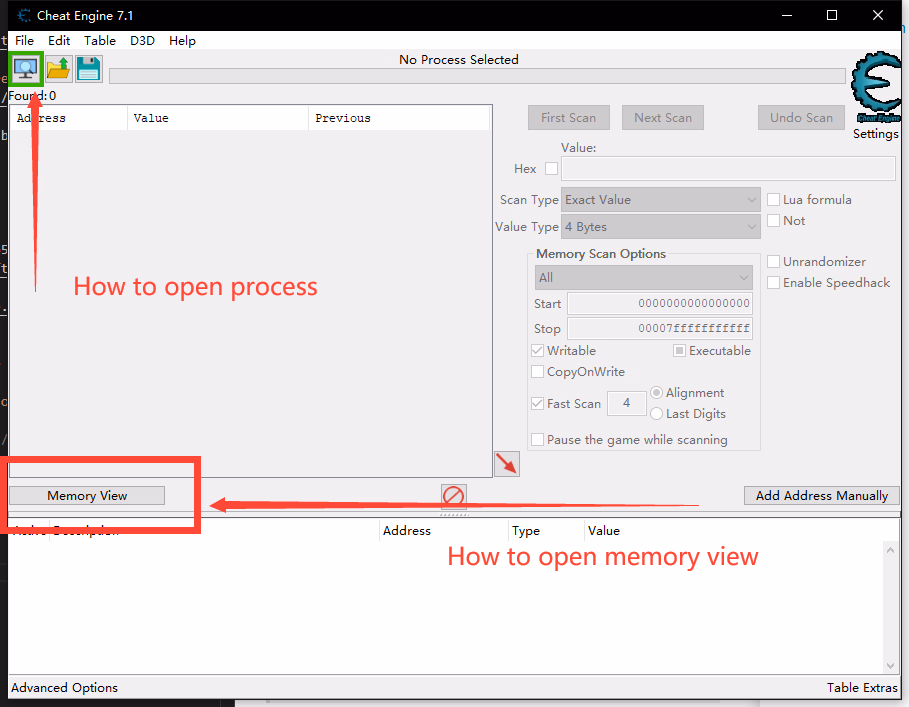Open the Help menu
The height and width of the screenshot is (707, 909).
click(182, 41)
